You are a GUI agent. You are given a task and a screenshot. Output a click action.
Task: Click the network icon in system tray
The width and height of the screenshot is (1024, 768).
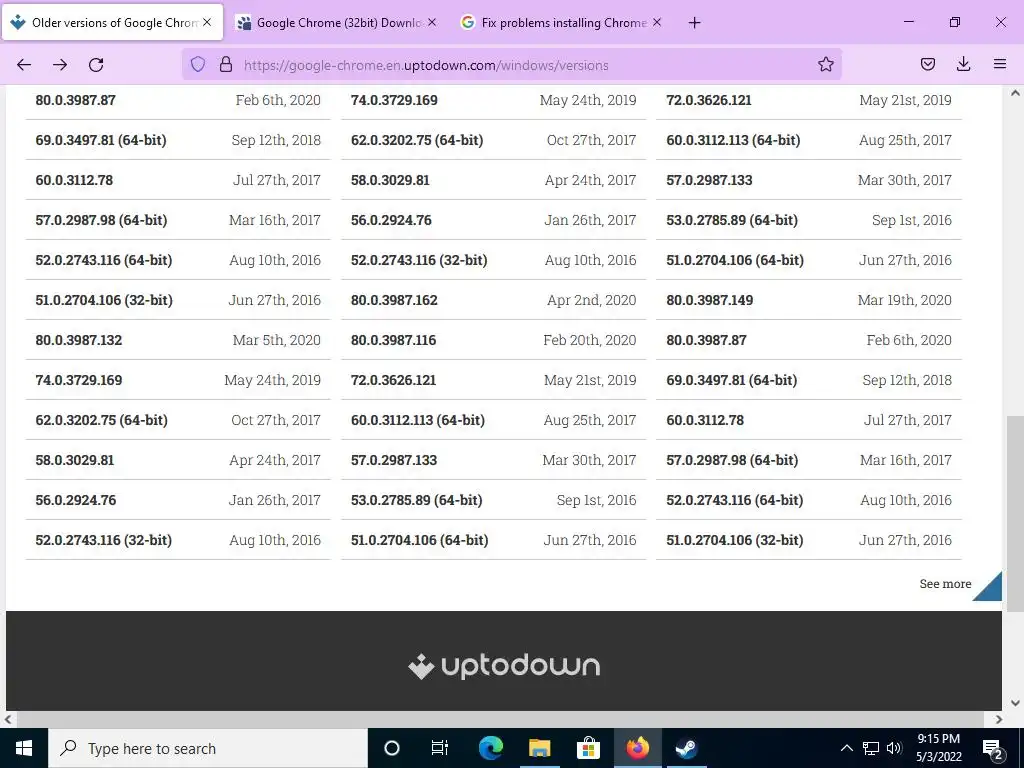871,748
